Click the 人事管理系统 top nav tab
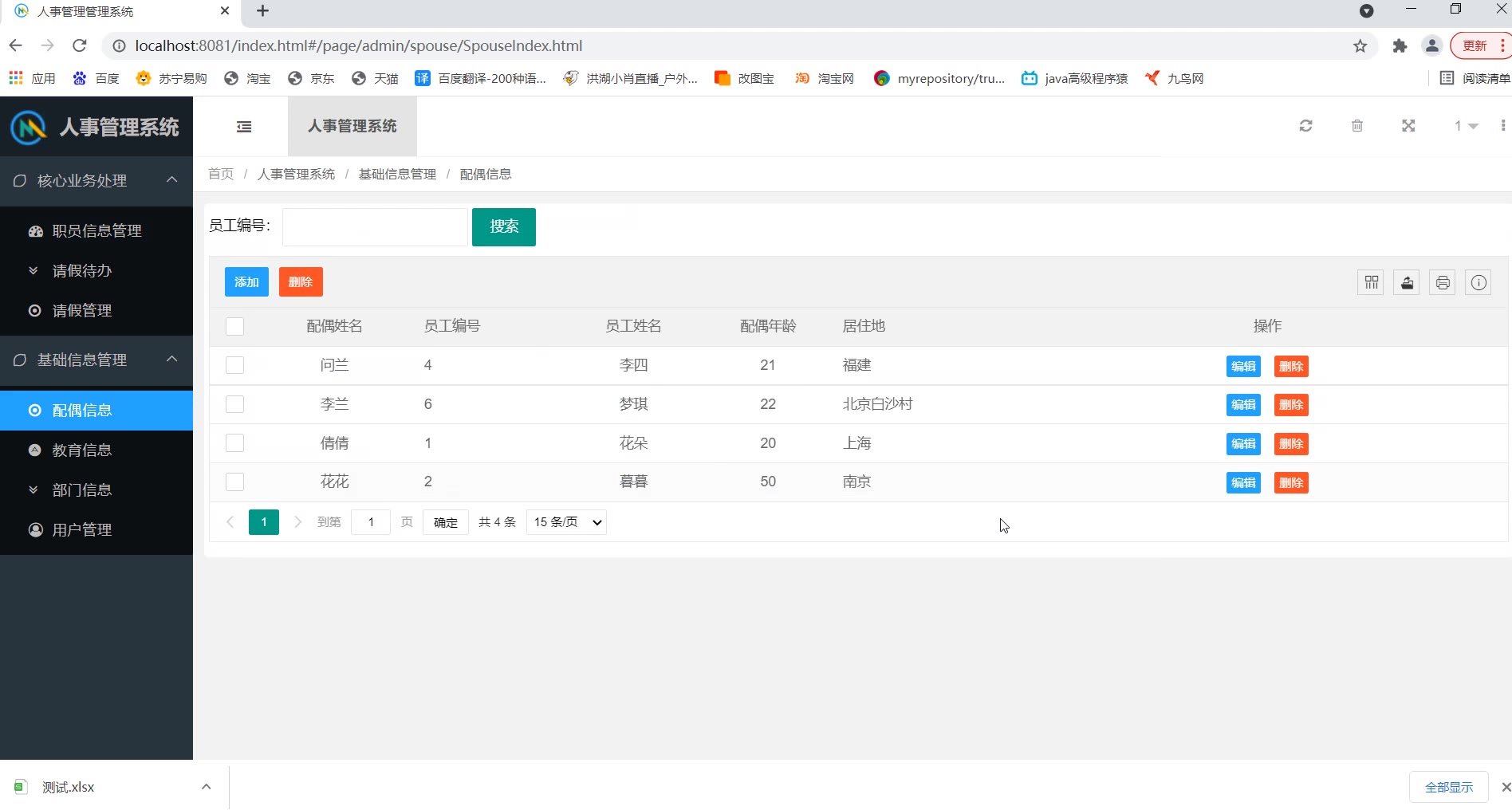The height and width of the screenshot is (810, 1512). coord(352,127)
